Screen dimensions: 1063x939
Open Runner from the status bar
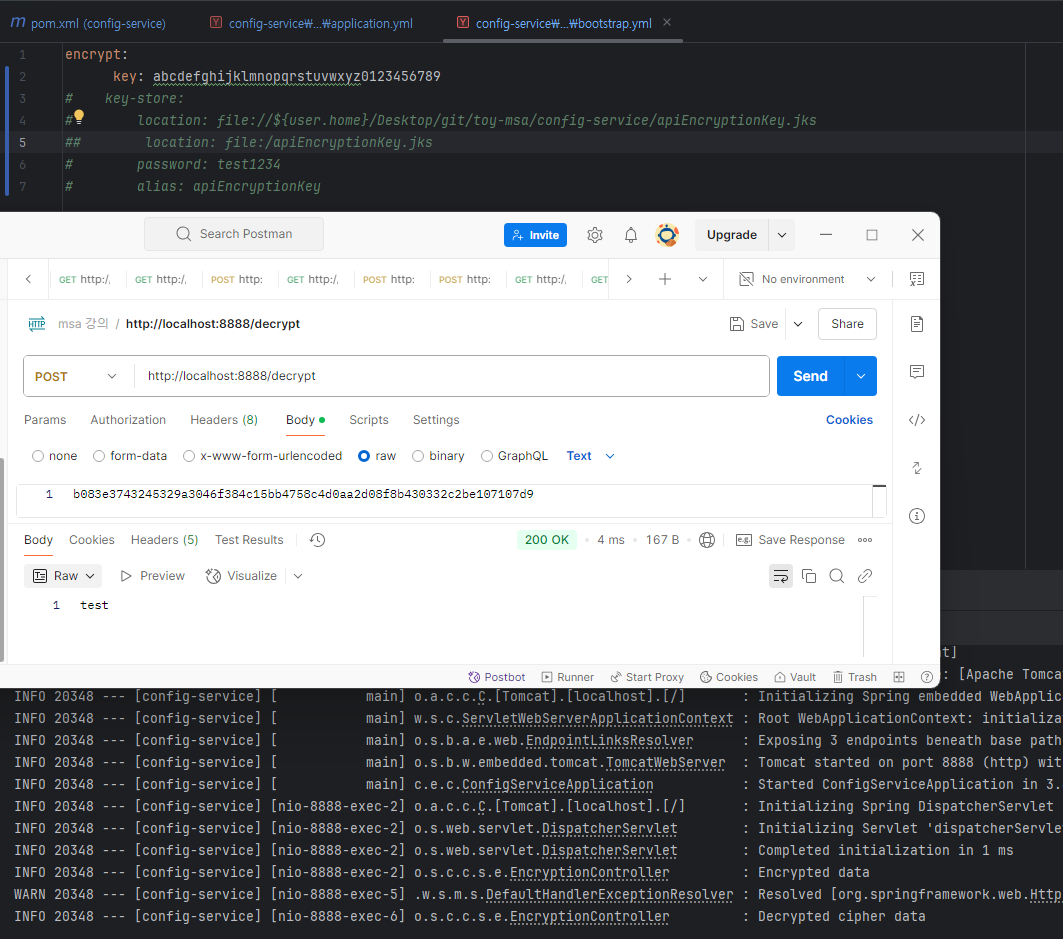click(x=567, y=677)
